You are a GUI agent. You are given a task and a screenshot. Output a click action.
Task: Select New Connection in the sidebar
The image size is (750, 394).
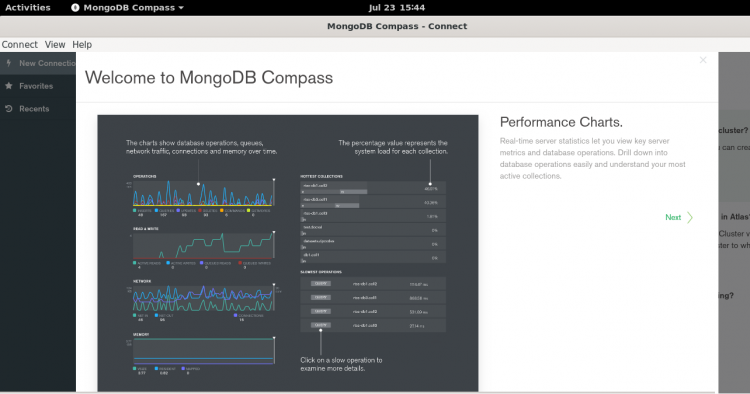[38, 63]
